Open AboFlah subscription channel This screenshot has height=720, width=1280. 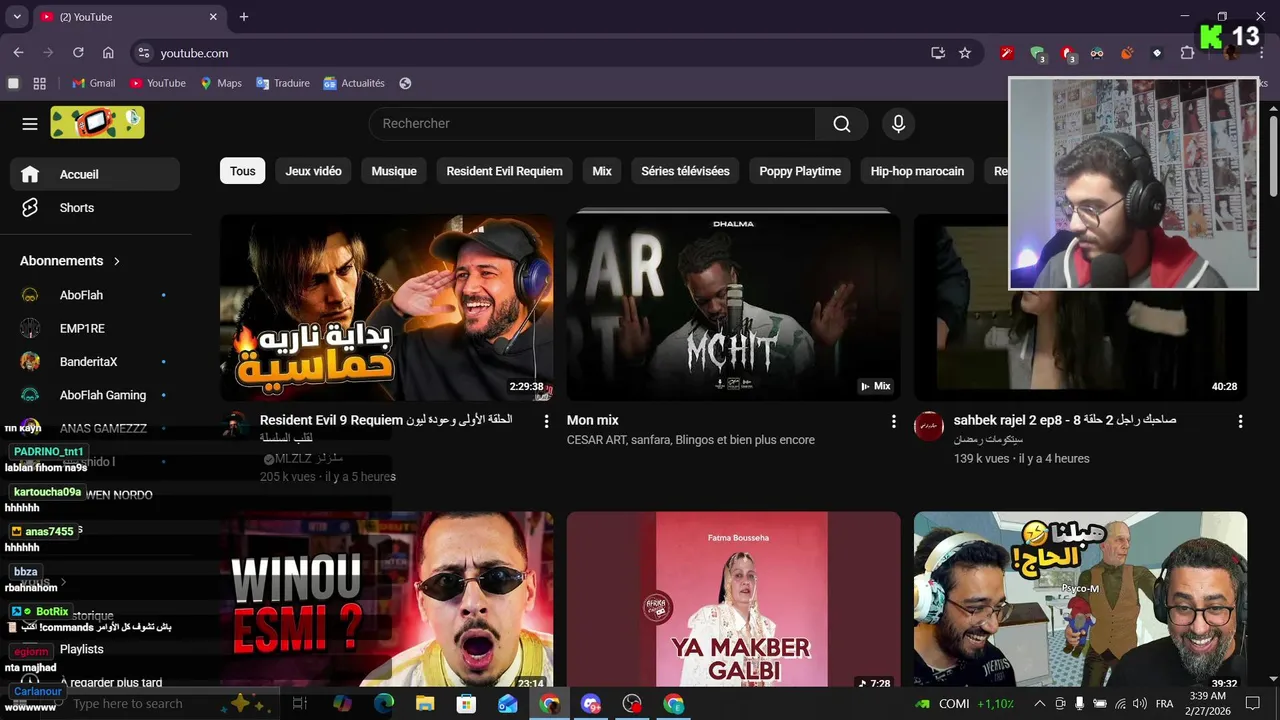coord(96,295)
